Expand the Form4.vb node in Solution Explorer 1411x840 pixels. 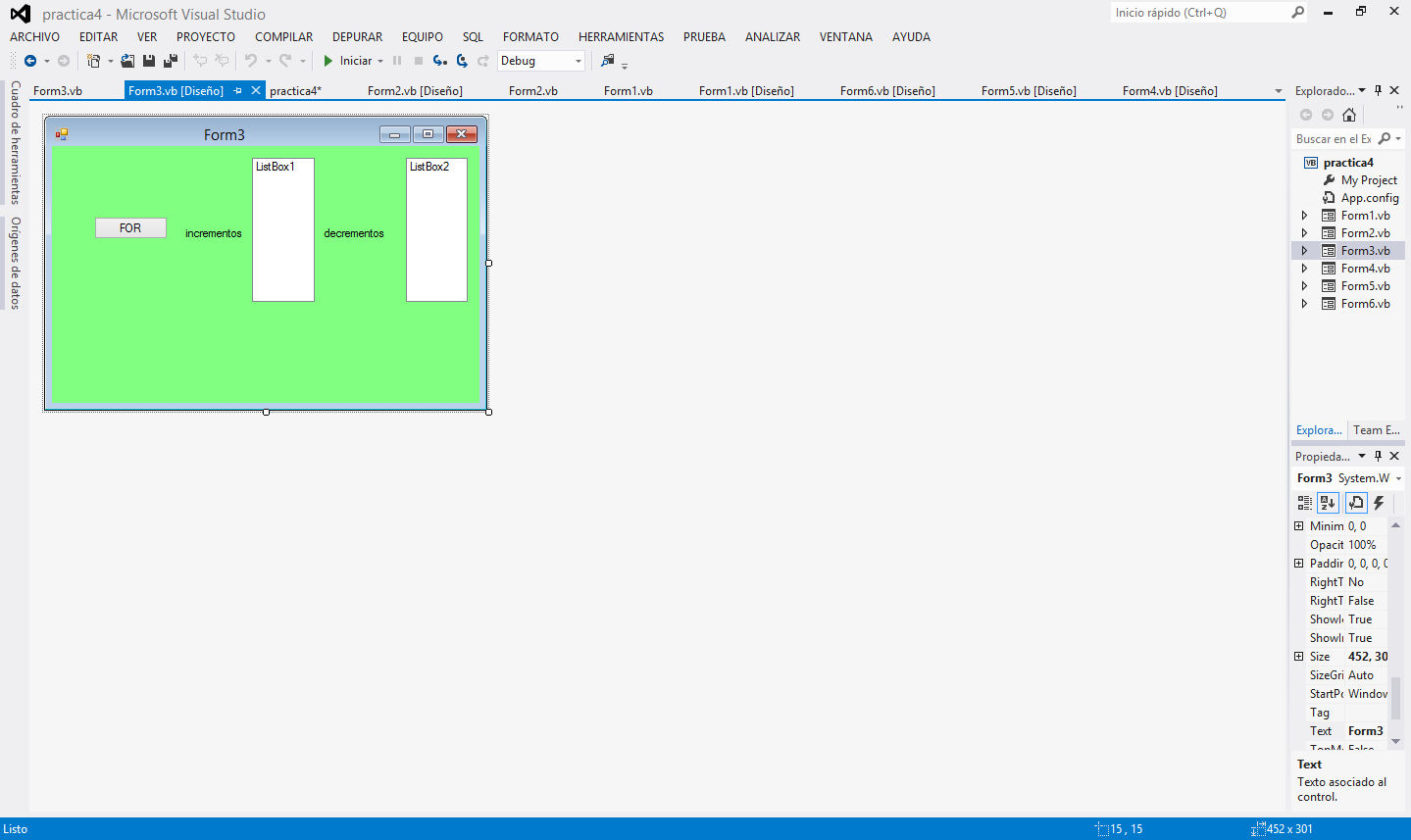click(1304, 268)
